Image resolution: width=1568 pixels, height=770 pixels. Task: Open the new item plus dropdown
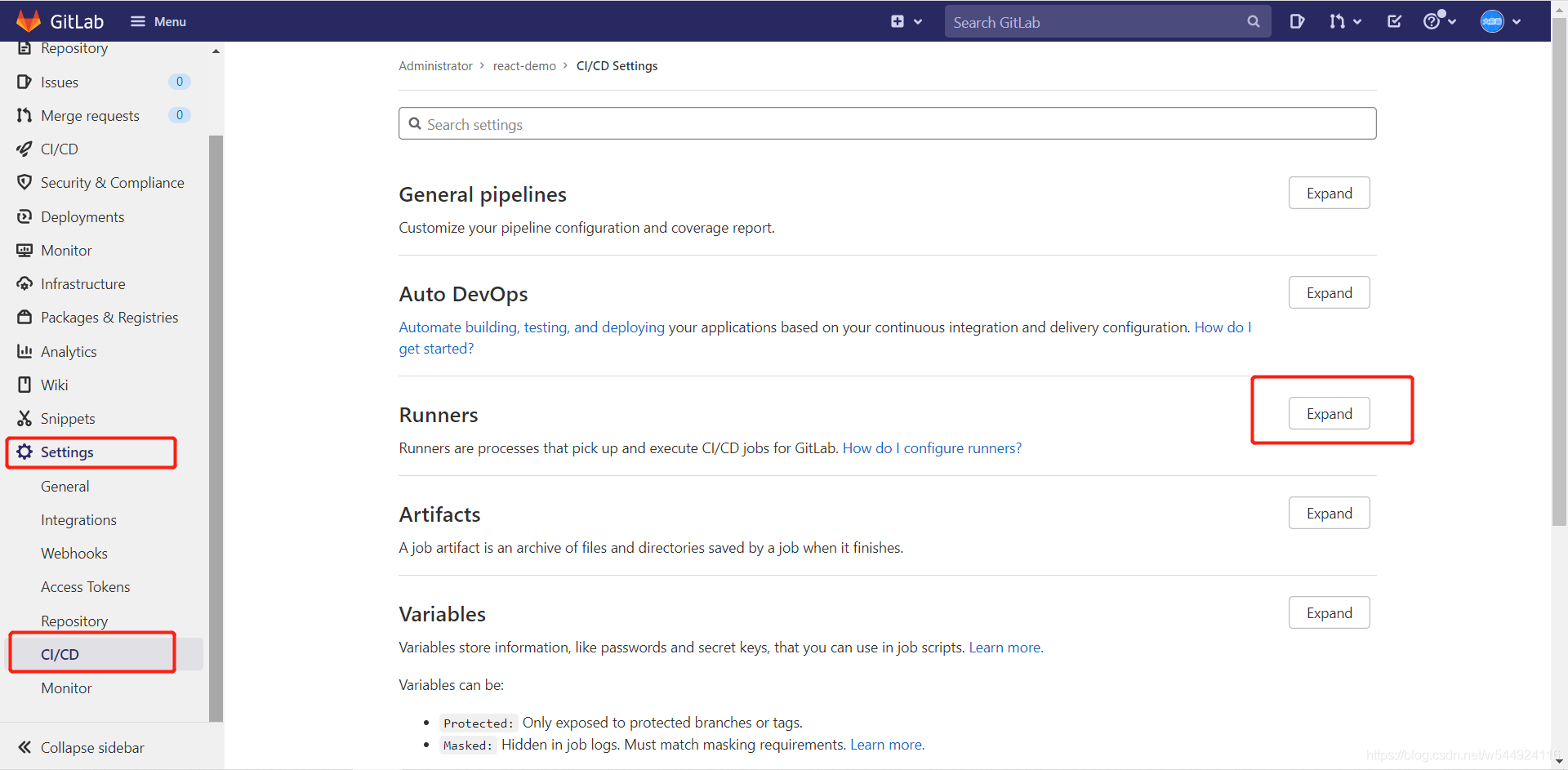906,21
